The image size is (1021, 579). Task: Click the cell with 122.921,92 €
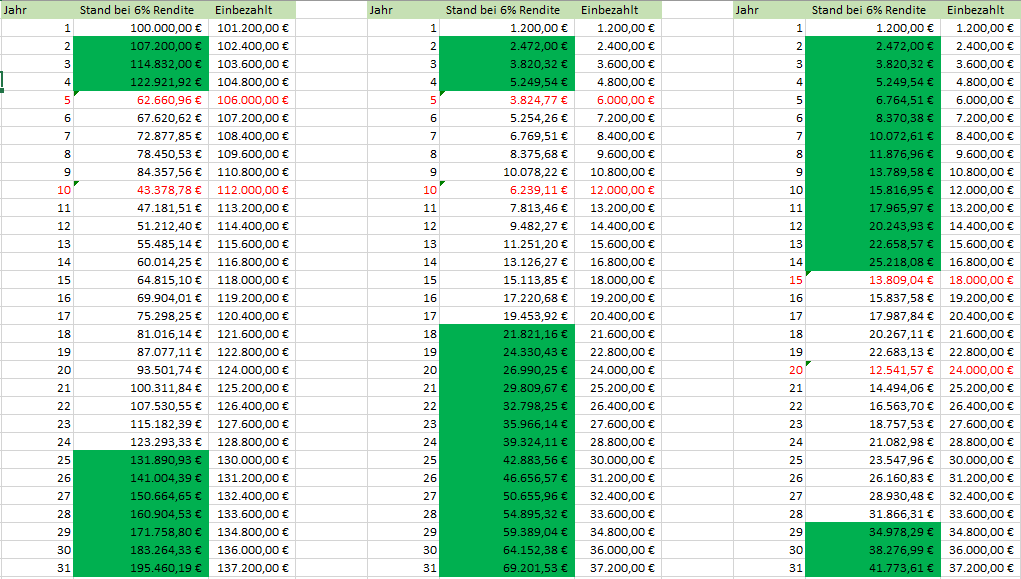141,82
